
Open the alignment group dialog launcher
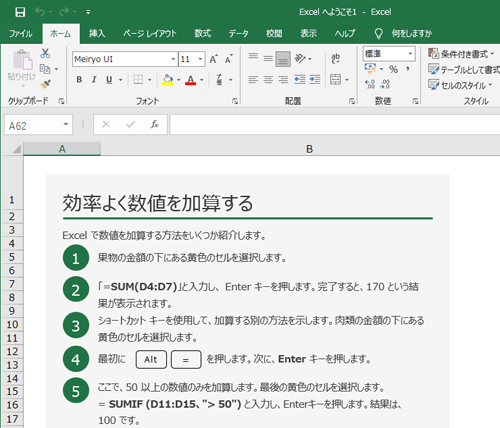pyautogui.click(x=352, y=101)
